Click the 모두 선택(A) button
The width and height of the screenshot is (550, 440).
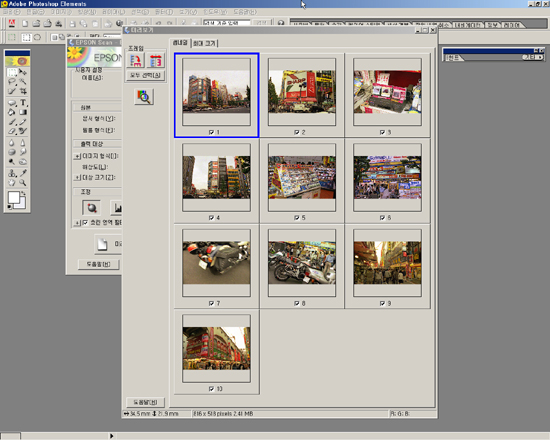click(x=145, y=75)
